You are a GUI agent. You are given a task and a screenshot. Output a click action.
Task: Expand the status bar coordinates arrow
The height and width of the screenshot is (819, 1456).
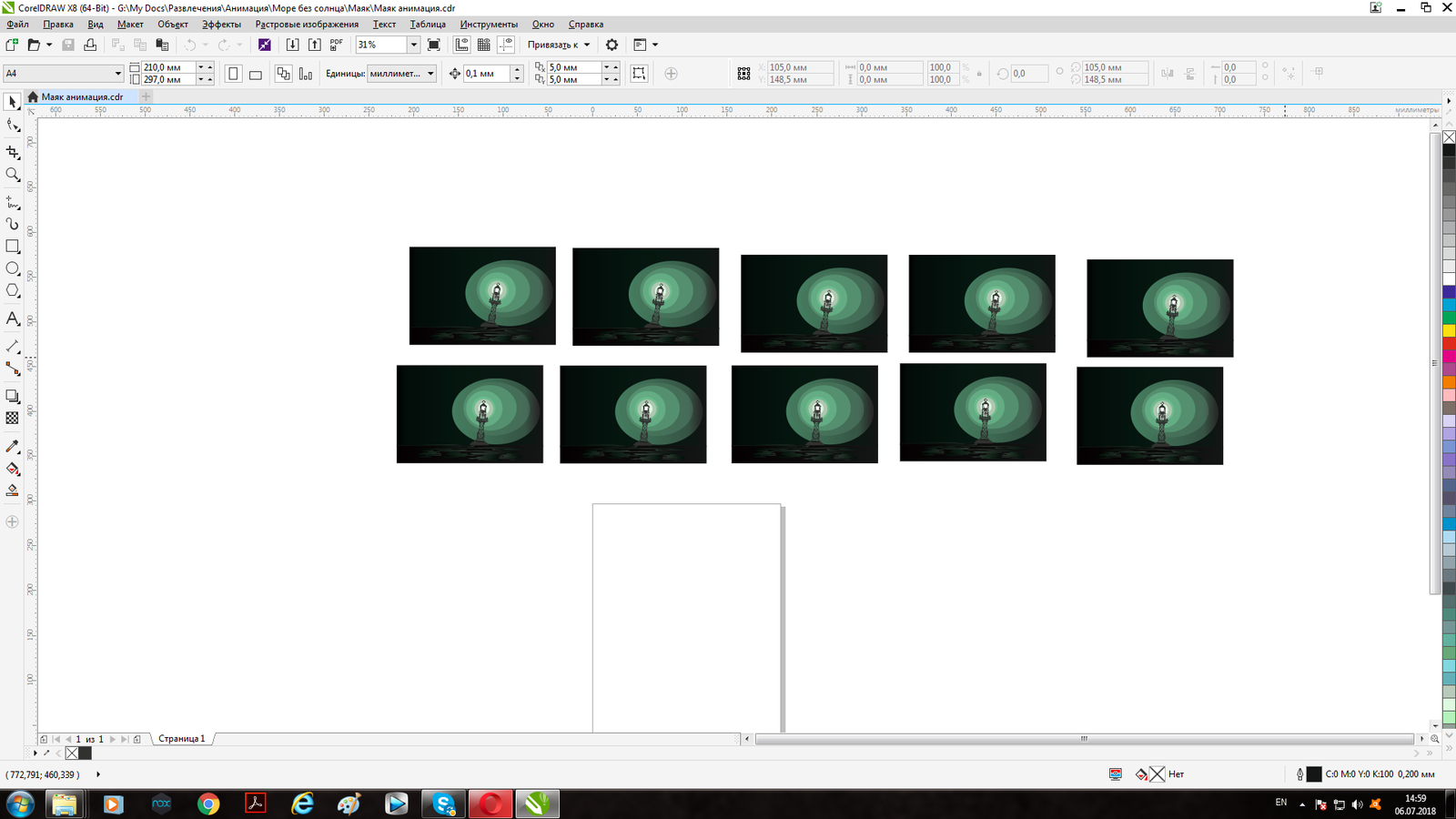(x=97, y=774)
